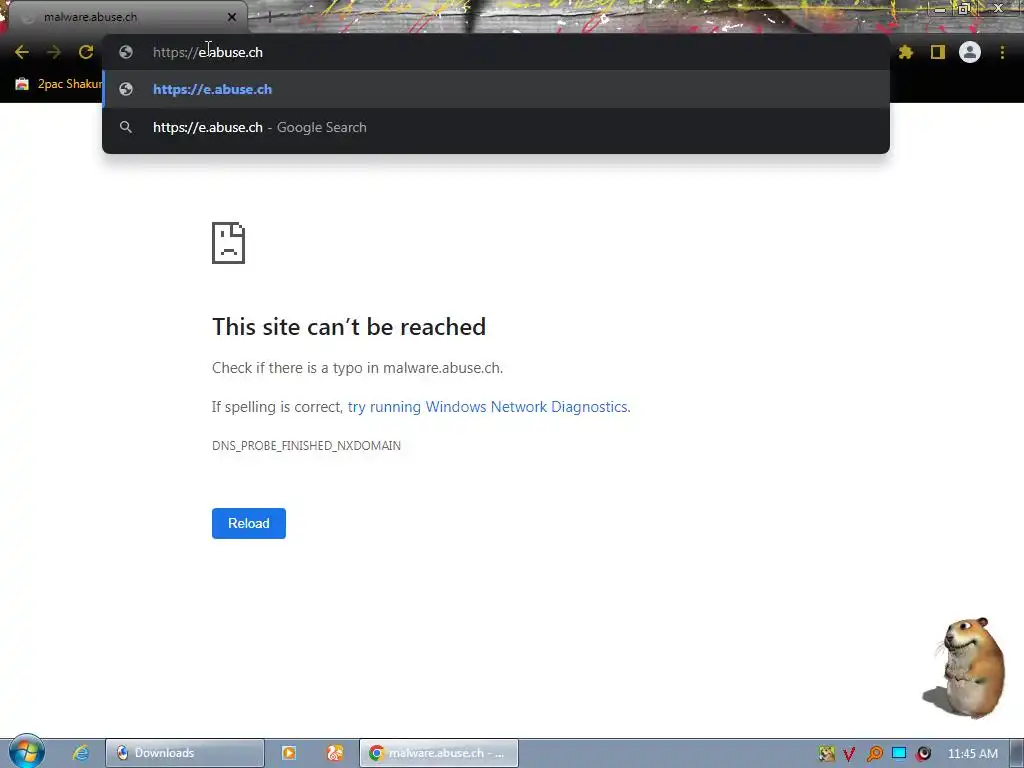The height and width of the screenshot is (768, 1024).
Task: Open the UC Browser taskbar icon
Action: (x=335, y=753)
